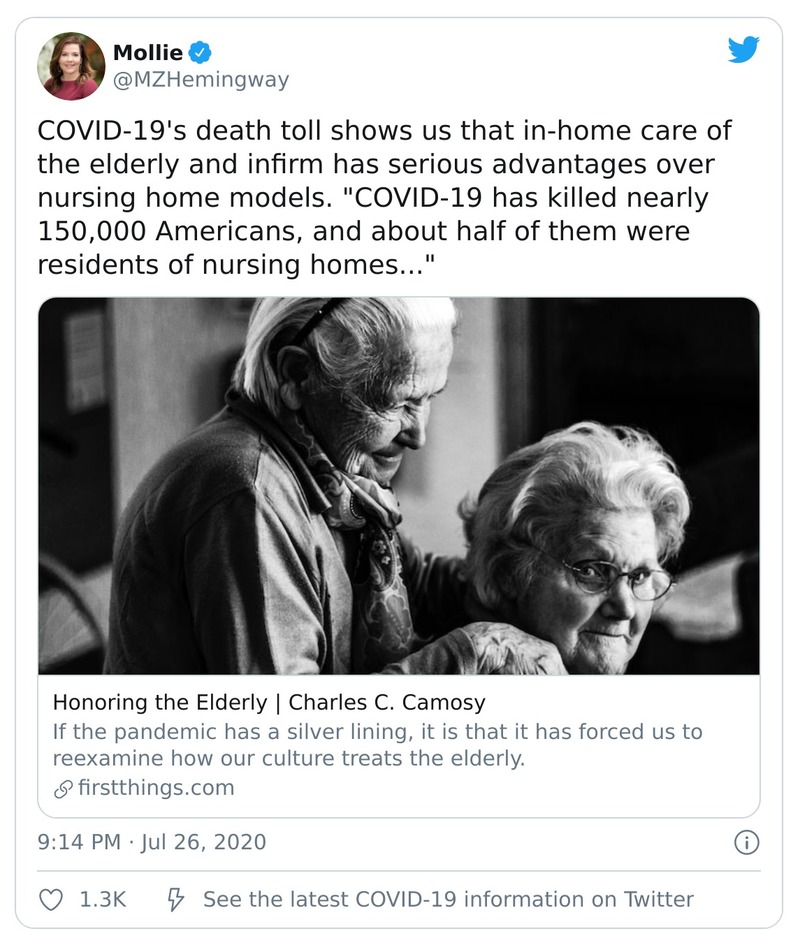800x945 pixels.
Task: Open the Mollie display name
Action: point(148,53)
